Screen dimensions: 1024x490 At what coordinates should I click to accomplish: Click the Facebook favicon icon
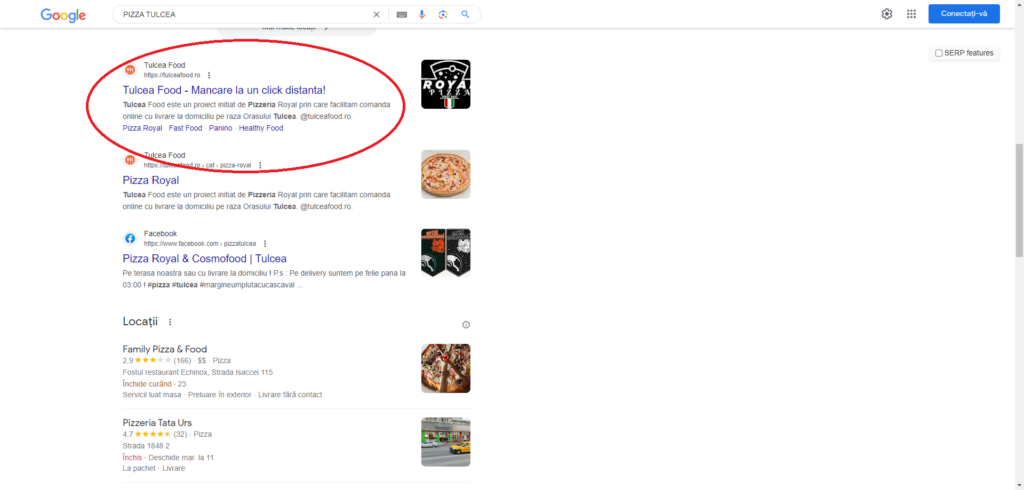coord(131,238)
